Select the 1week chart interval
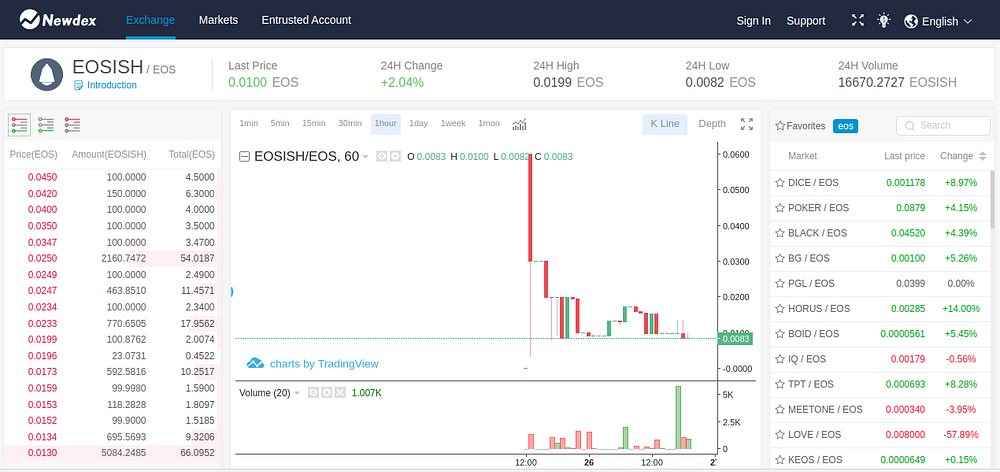 453,123
